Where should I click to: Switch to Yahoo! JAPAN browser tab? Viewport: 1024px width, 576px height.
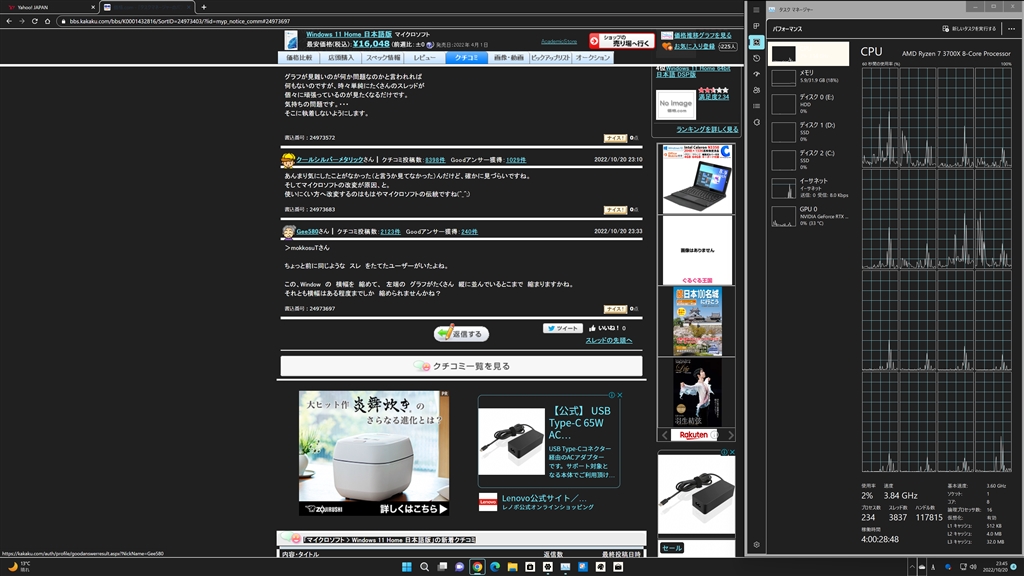click(x=51, y=7)
